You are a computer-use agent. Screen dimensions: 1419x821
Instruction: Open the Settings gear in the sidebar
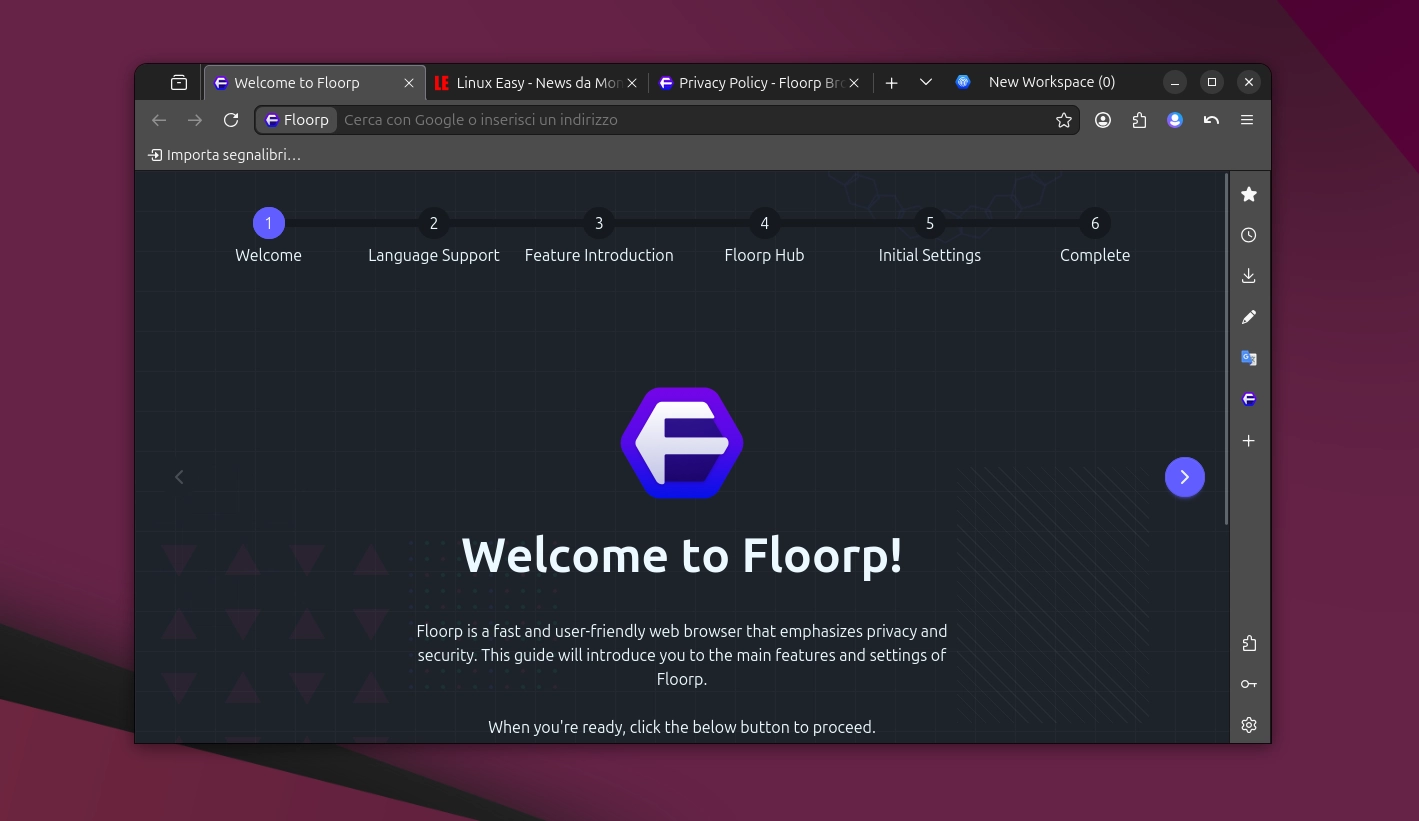(1248, 724)
